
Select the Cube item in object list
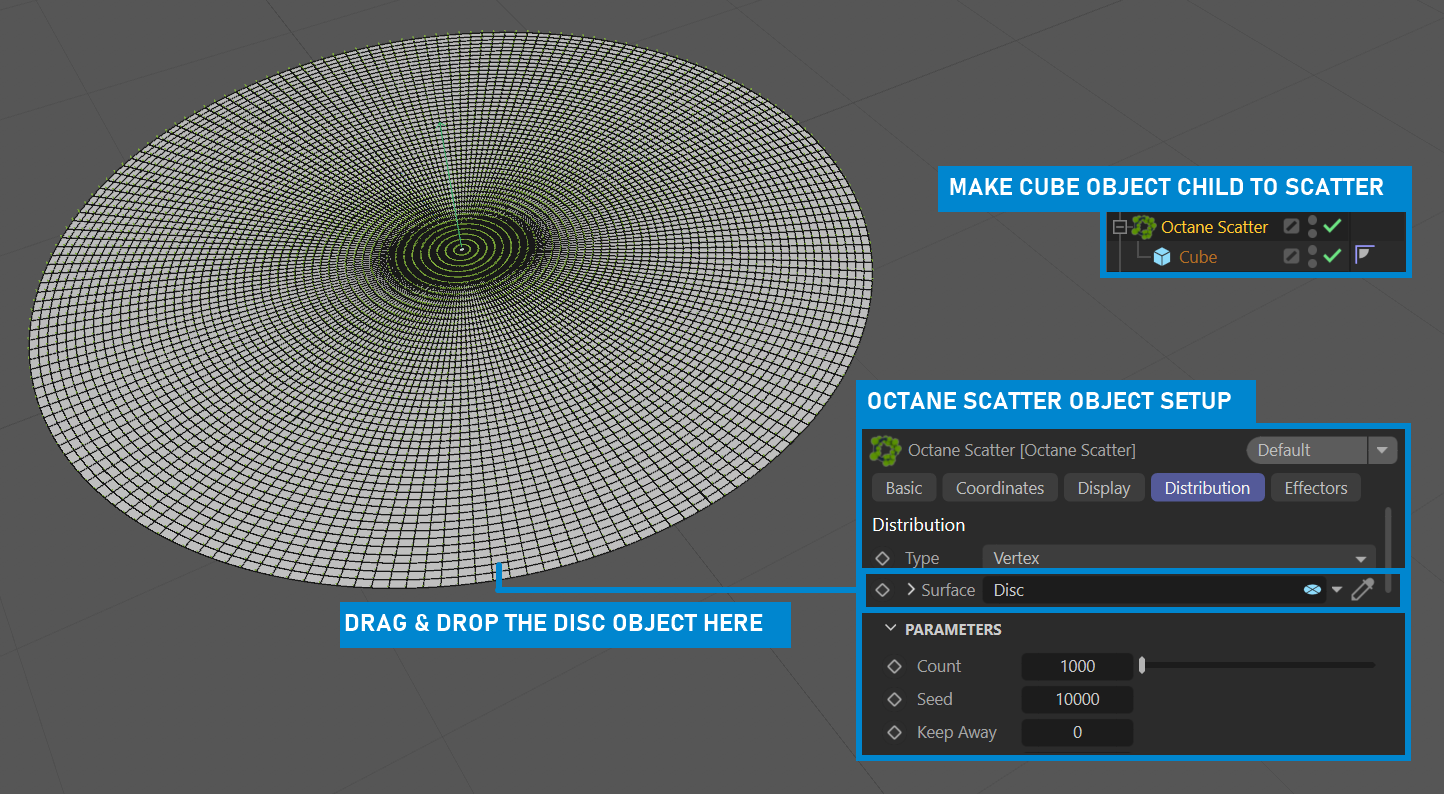[1197, 257]
